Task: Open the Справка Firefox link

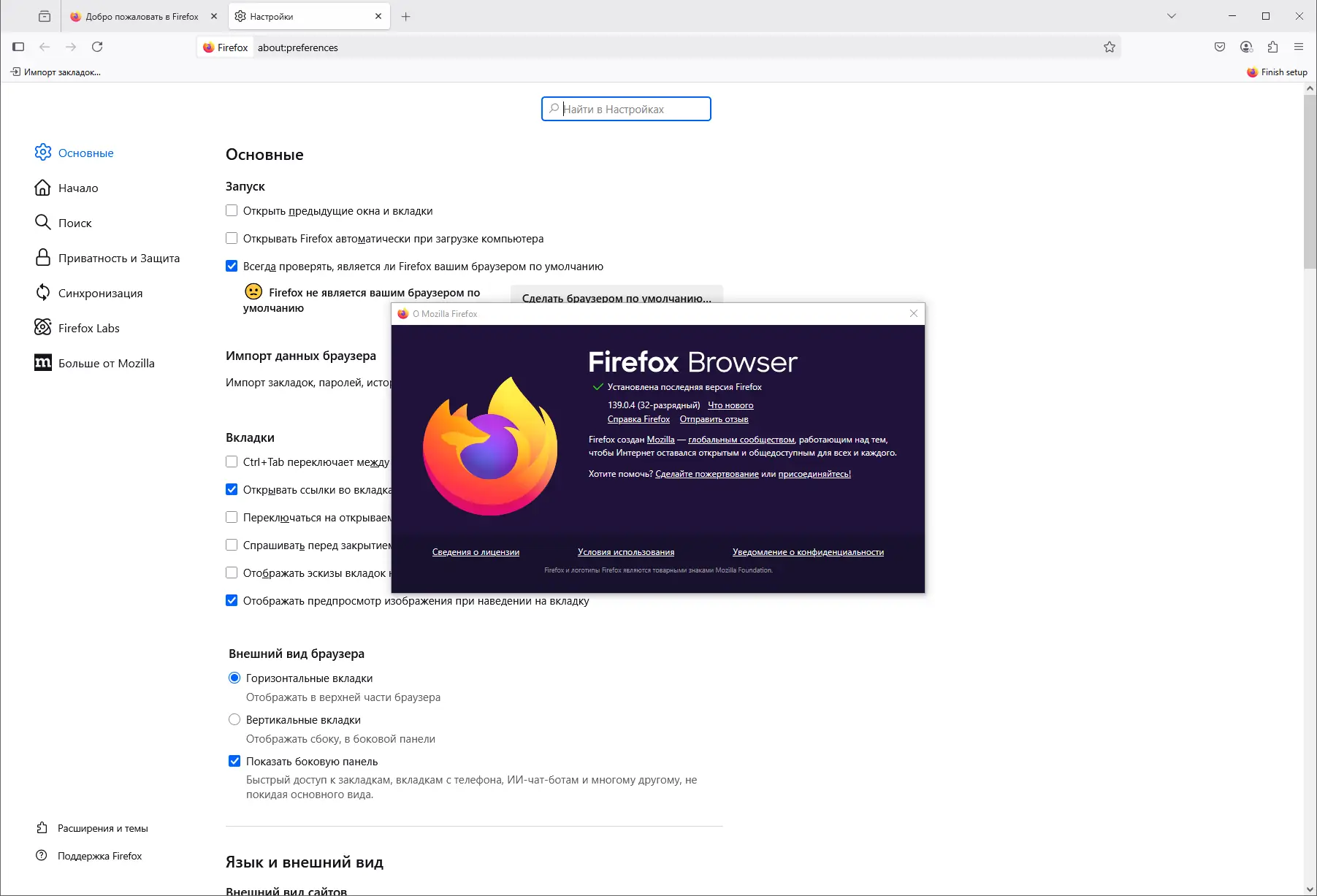Action: point(638,419)
